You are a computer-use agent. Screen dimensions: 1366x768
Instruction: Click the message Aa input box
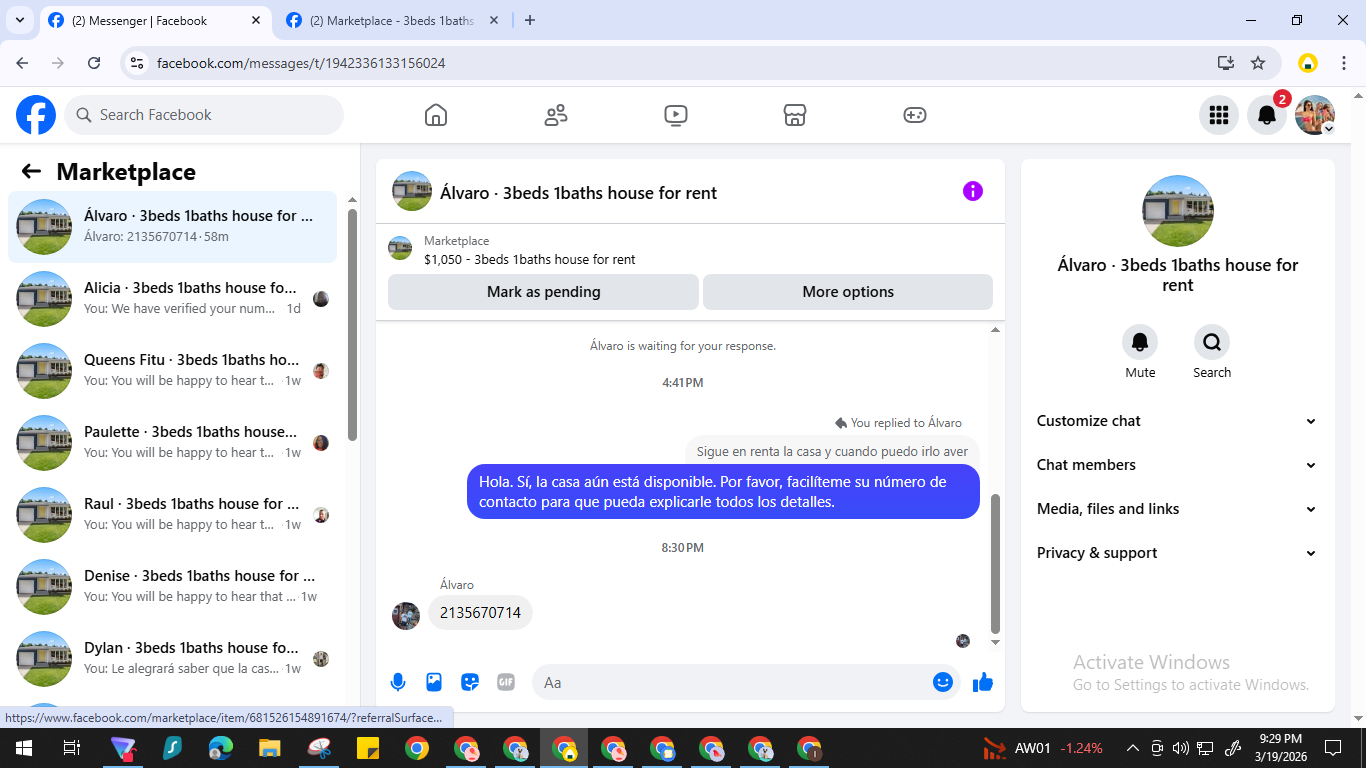(x=734, y=682)
